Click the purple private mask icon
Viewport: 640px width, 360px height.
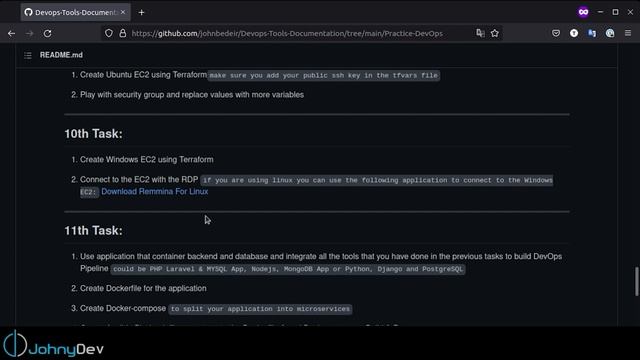[583, 12]
